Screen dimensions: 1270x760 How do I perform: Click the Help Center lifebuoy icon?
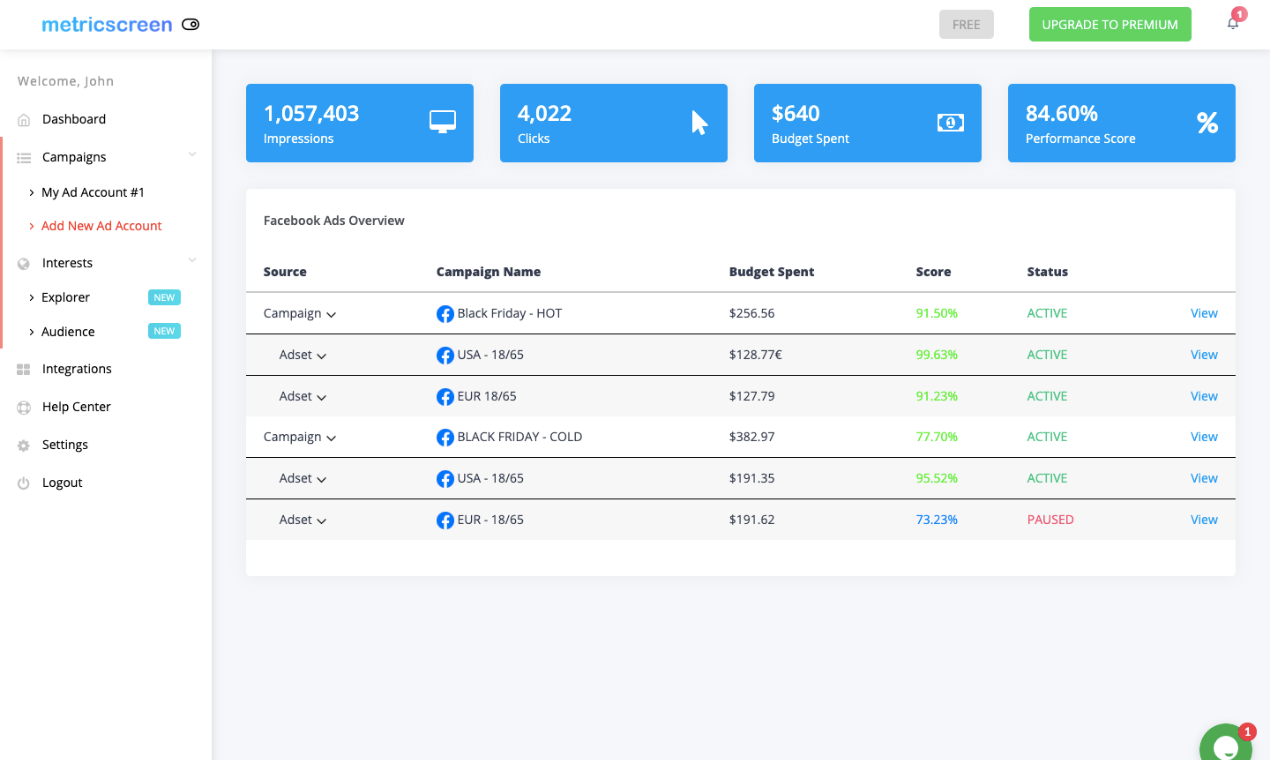[24, 408]
